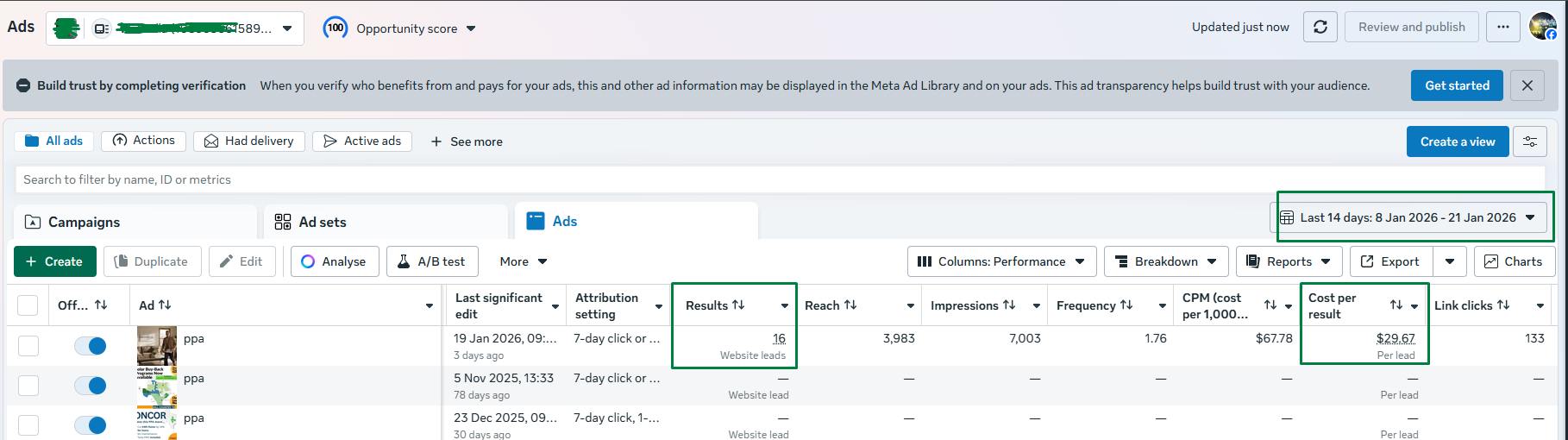Sort by Off/On status column arrows
Screen dimensions: 1568x440
point(101,305)
